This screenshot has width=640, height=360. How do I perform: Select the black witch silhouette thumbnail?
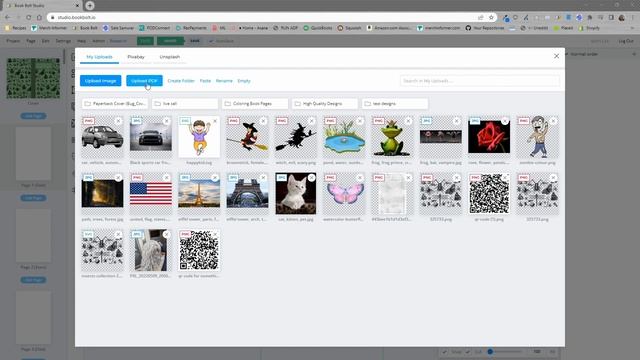click(296, 137)
